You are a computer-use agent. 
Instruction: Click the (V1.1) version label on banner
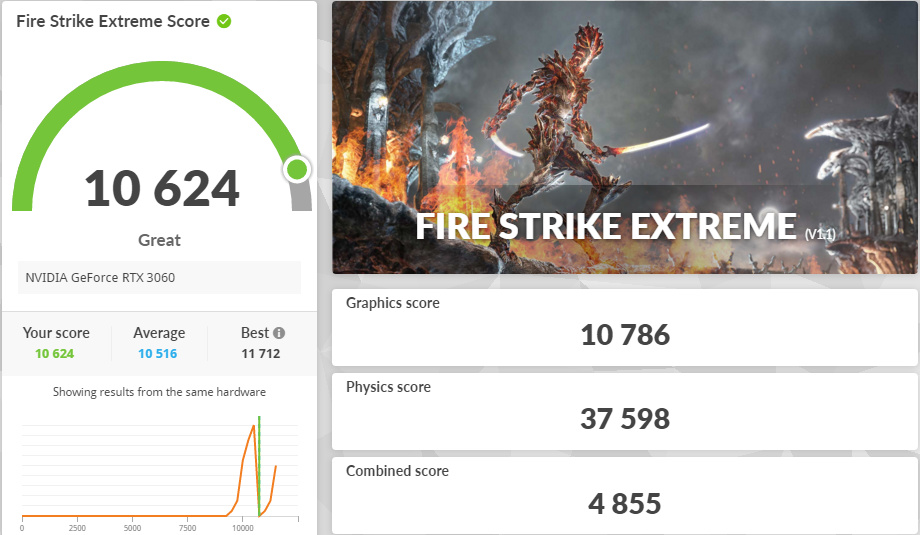pos(820,234)
